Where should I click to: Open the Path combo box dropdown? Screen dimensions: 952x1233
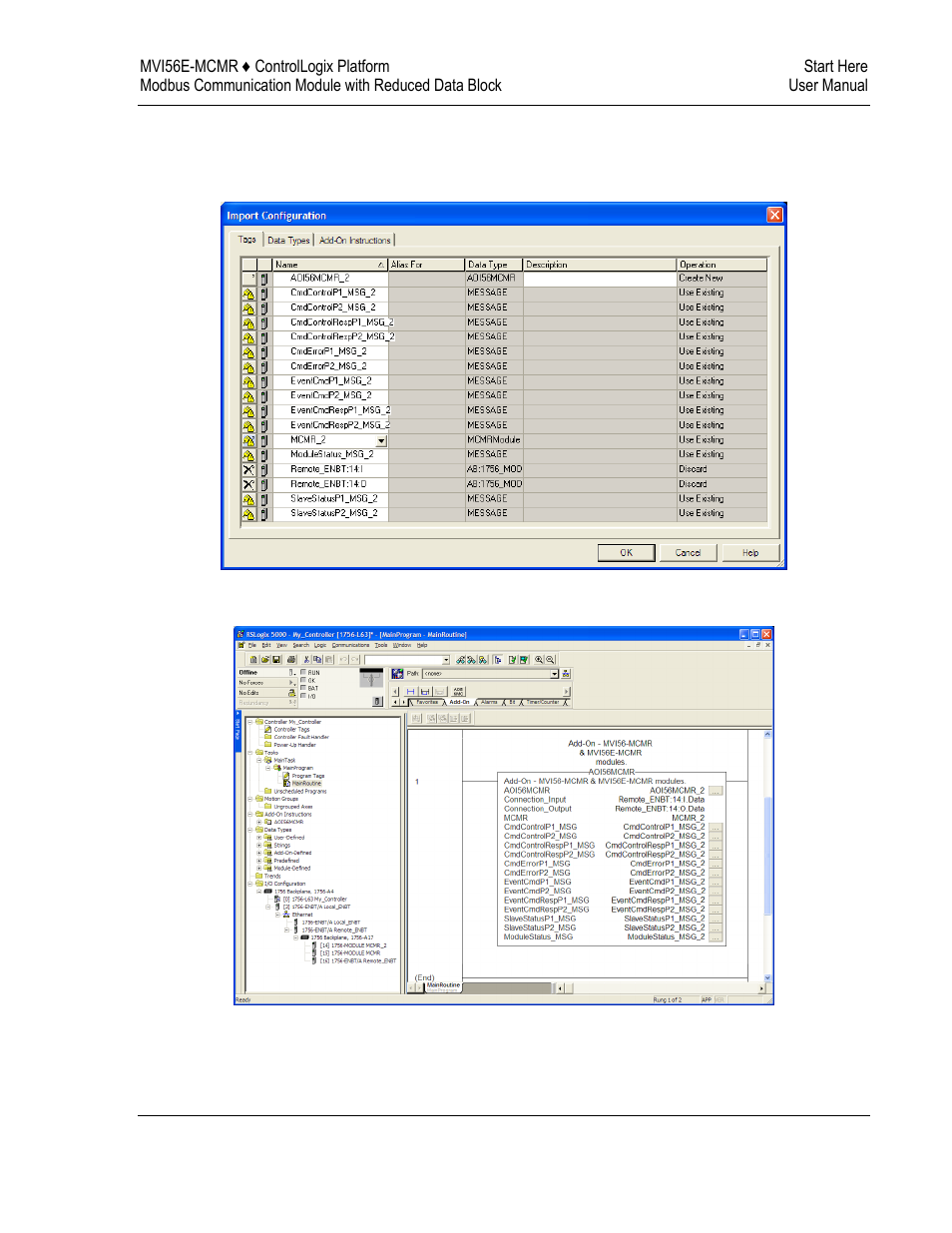[554, 674]
